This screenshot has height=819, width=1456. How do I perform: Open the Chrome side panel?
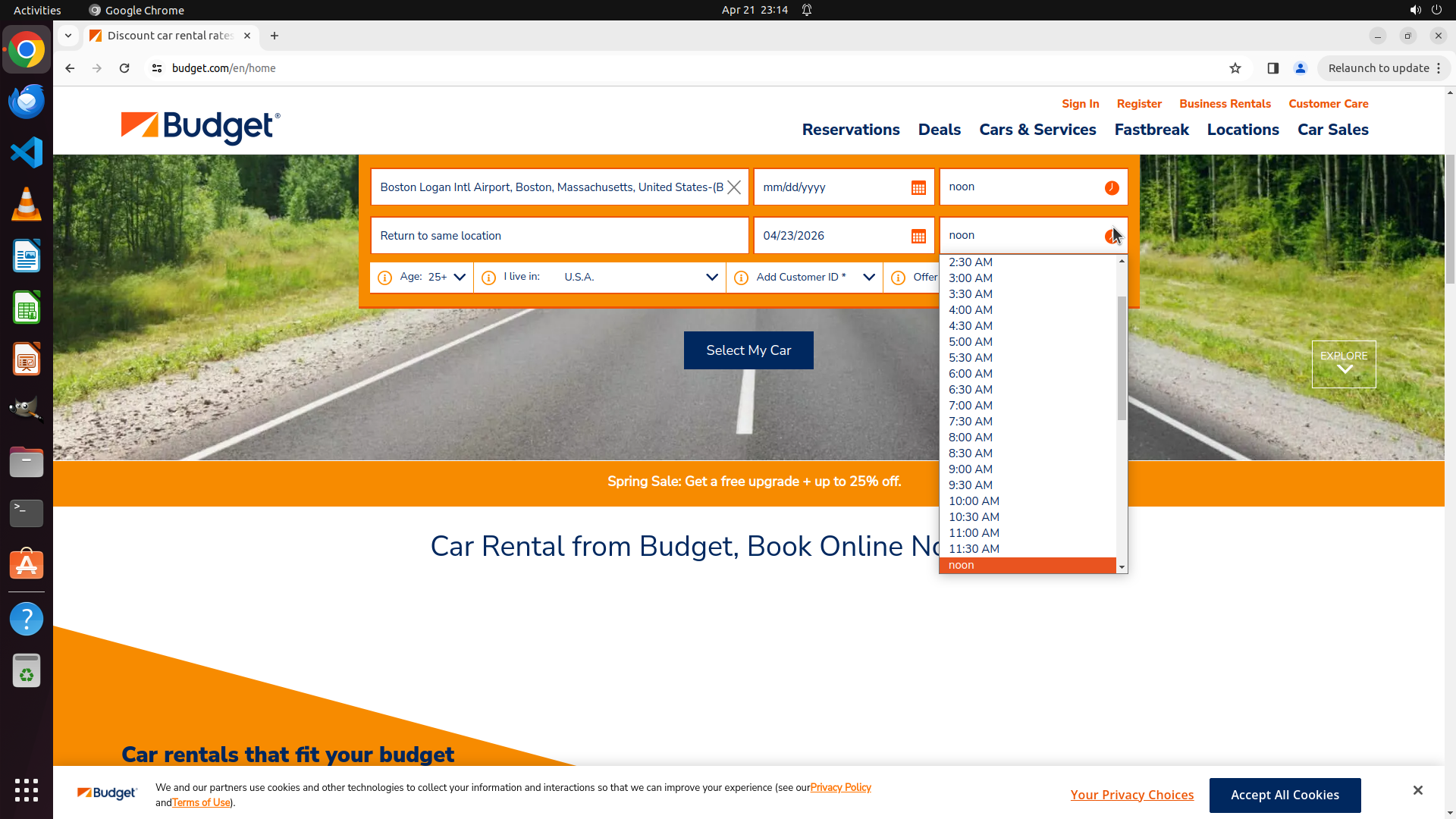click(1272, 68)
